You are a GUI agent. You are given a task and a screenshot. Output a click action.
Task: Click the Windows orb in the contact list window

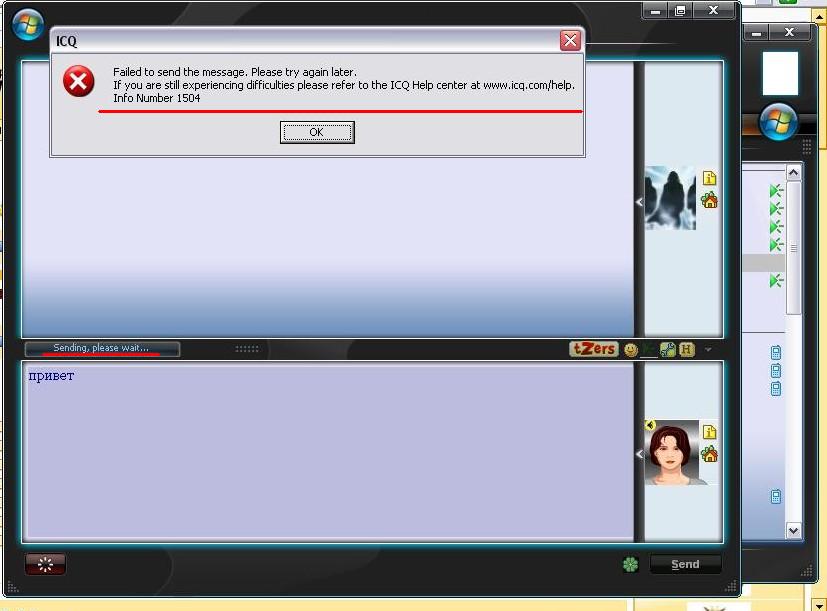click(778, 122)
